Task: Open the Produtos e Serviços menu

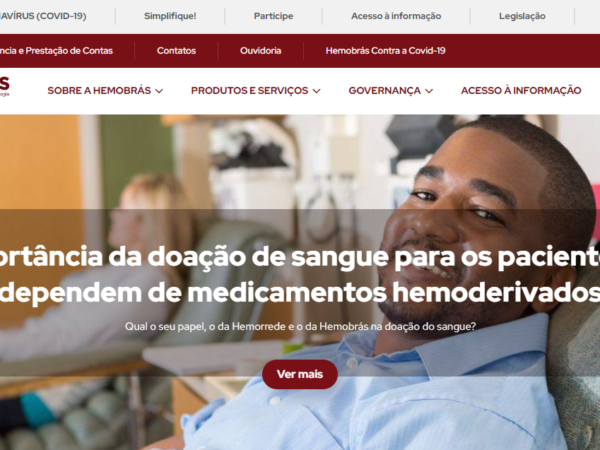Action: 249,91
